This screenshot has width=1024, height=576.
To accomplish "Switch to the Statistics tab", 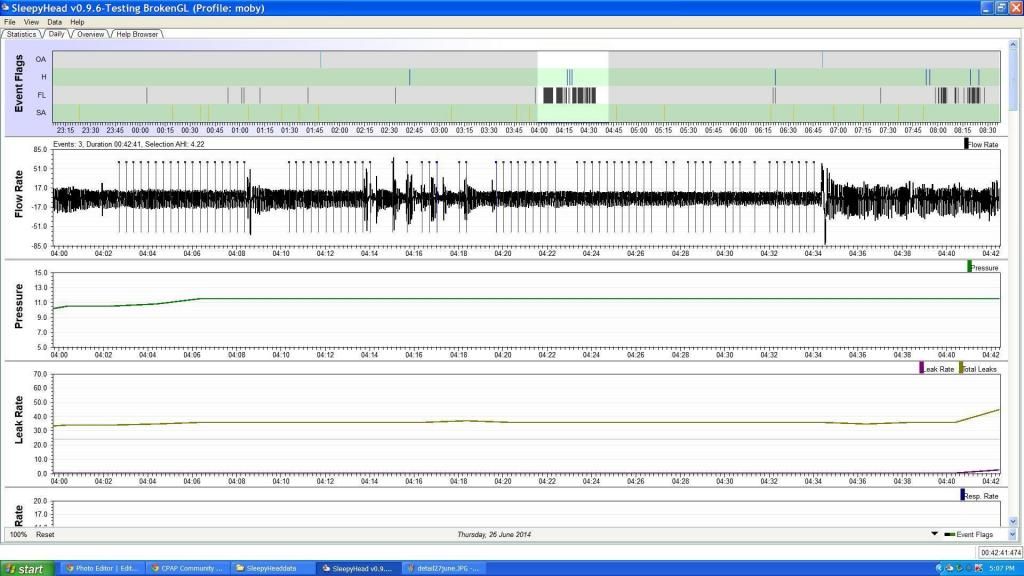I will [22, 34].
